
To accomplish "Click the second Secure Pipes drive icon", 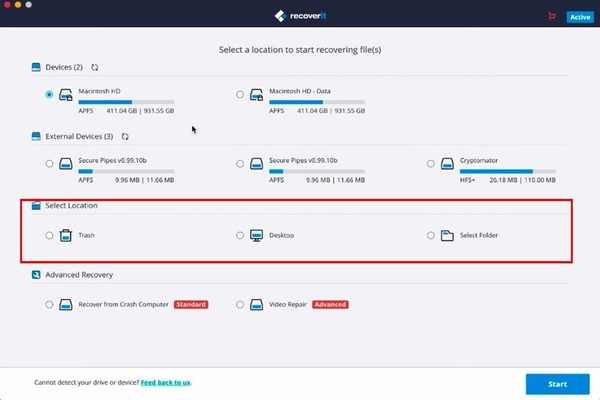I will coord(256,164).
